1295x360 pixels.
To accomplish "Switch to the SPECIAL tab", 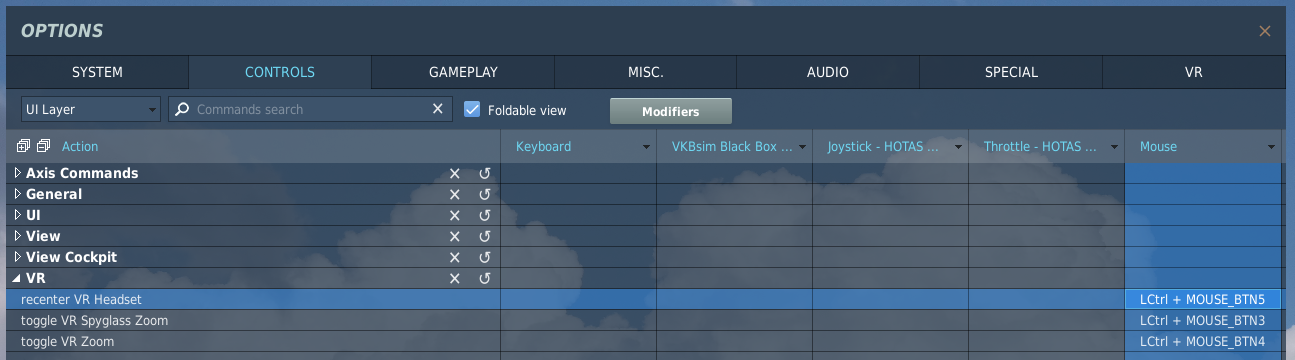I will pyautogui.click(x=1011, y=72).
